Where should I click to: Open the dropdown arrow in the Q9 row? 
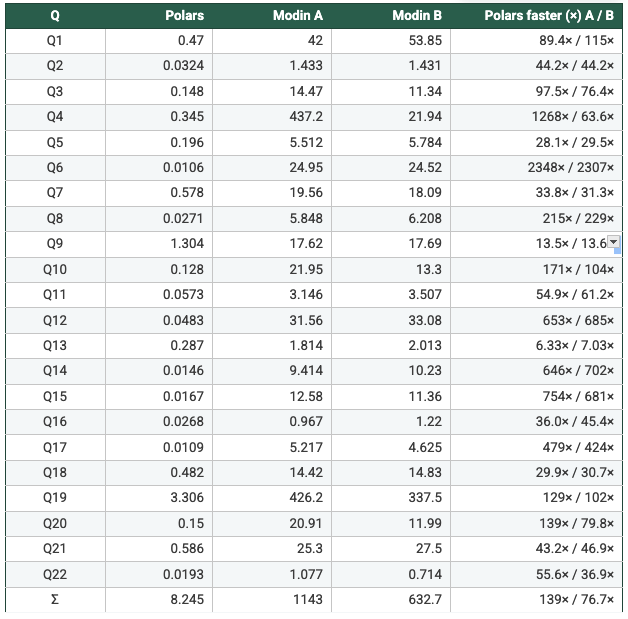coord(614,242)
